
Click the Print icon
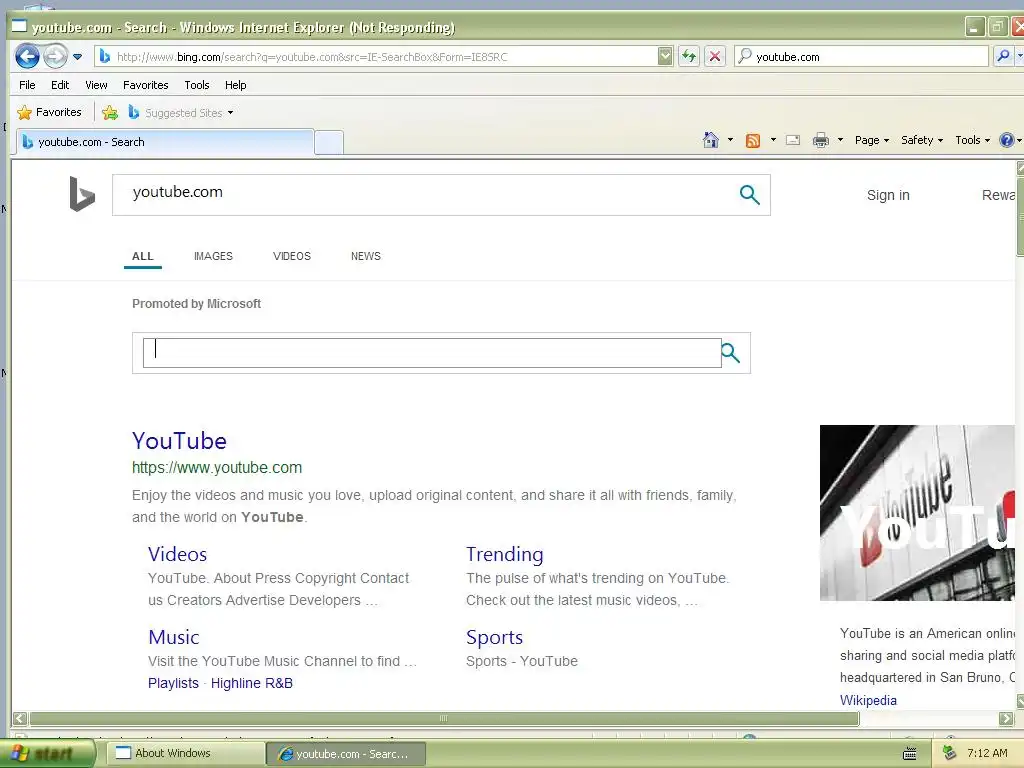tap(821, 140)
